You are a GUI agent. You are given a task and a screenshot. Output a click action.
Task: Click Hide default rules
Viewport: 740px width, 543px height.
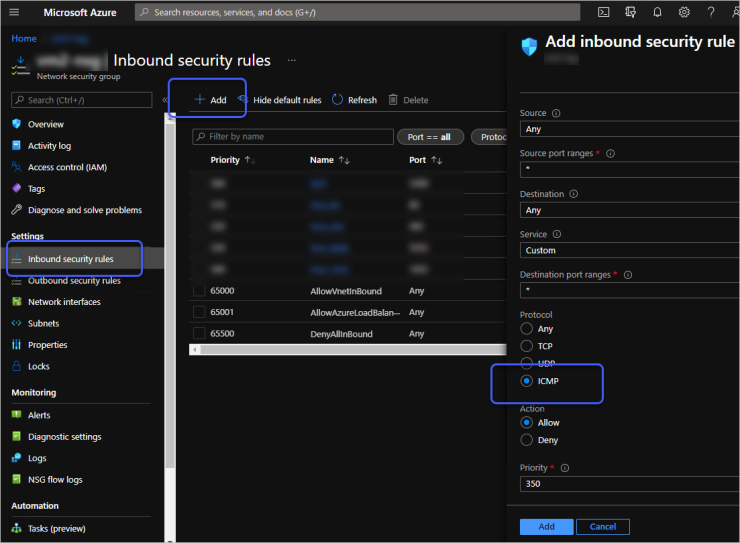[280, 100]
